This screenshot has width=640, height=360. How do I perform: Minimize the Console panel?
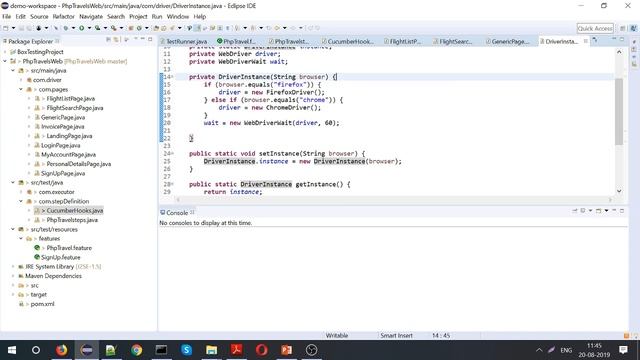pyautogui.click(x=614, y=211)
